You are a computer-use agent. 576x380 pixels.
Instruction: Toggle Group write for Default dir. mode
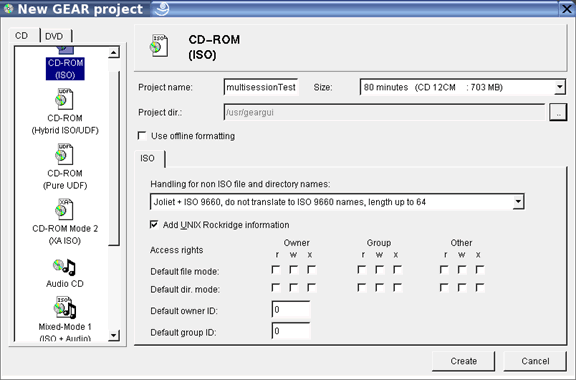pyautogui.click(x=379, y=287)
